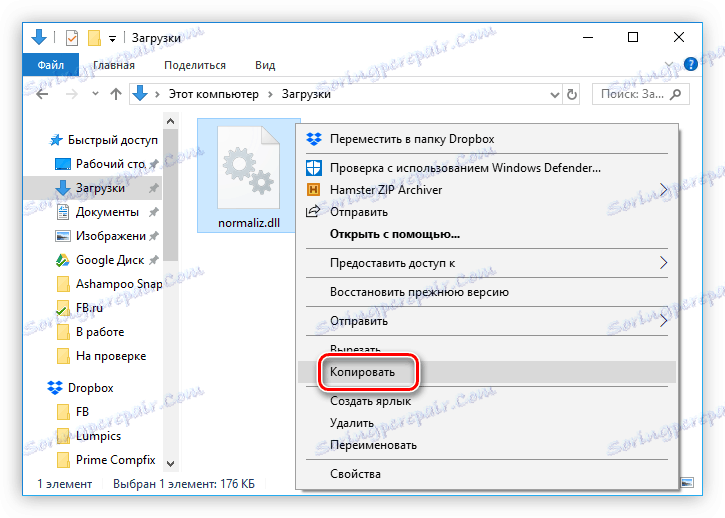Click the blue Downloads arrow icon in title bar

pos(39,37)
